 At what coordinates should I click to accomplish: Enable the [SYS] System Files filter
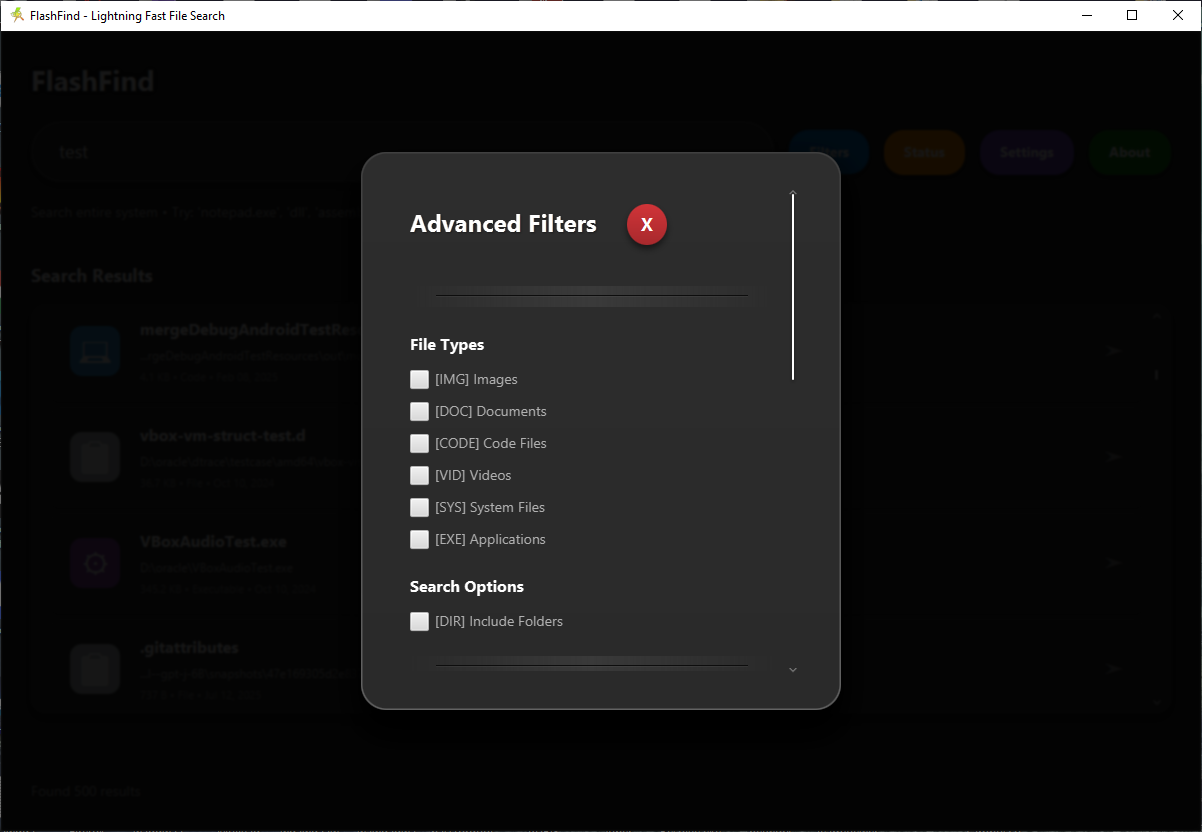(x=419, y=508)
